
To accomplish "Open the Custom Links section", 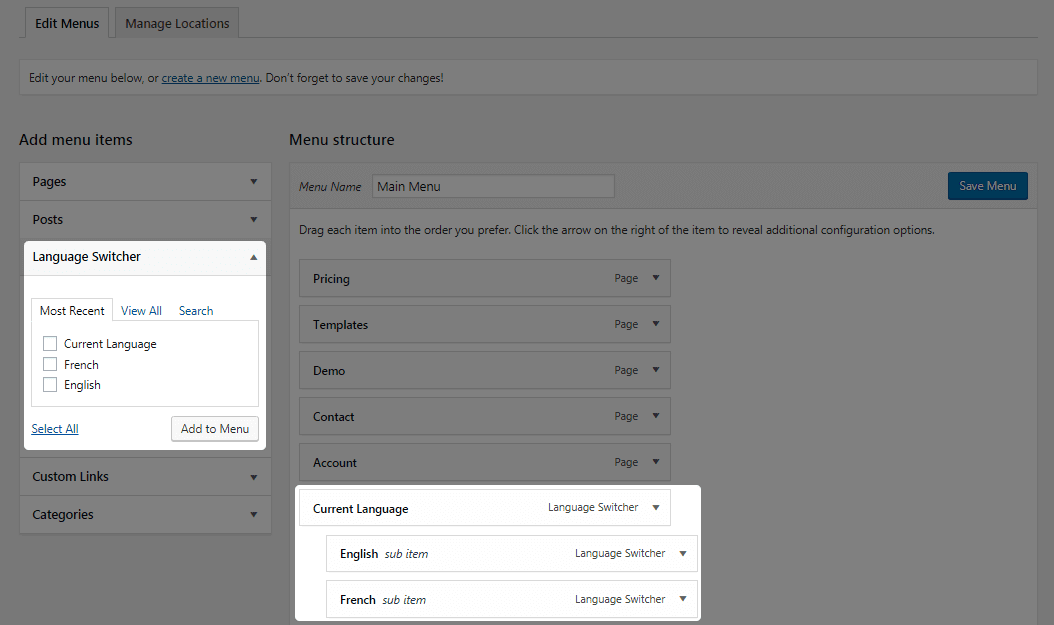I will click(x=254, y=477).
